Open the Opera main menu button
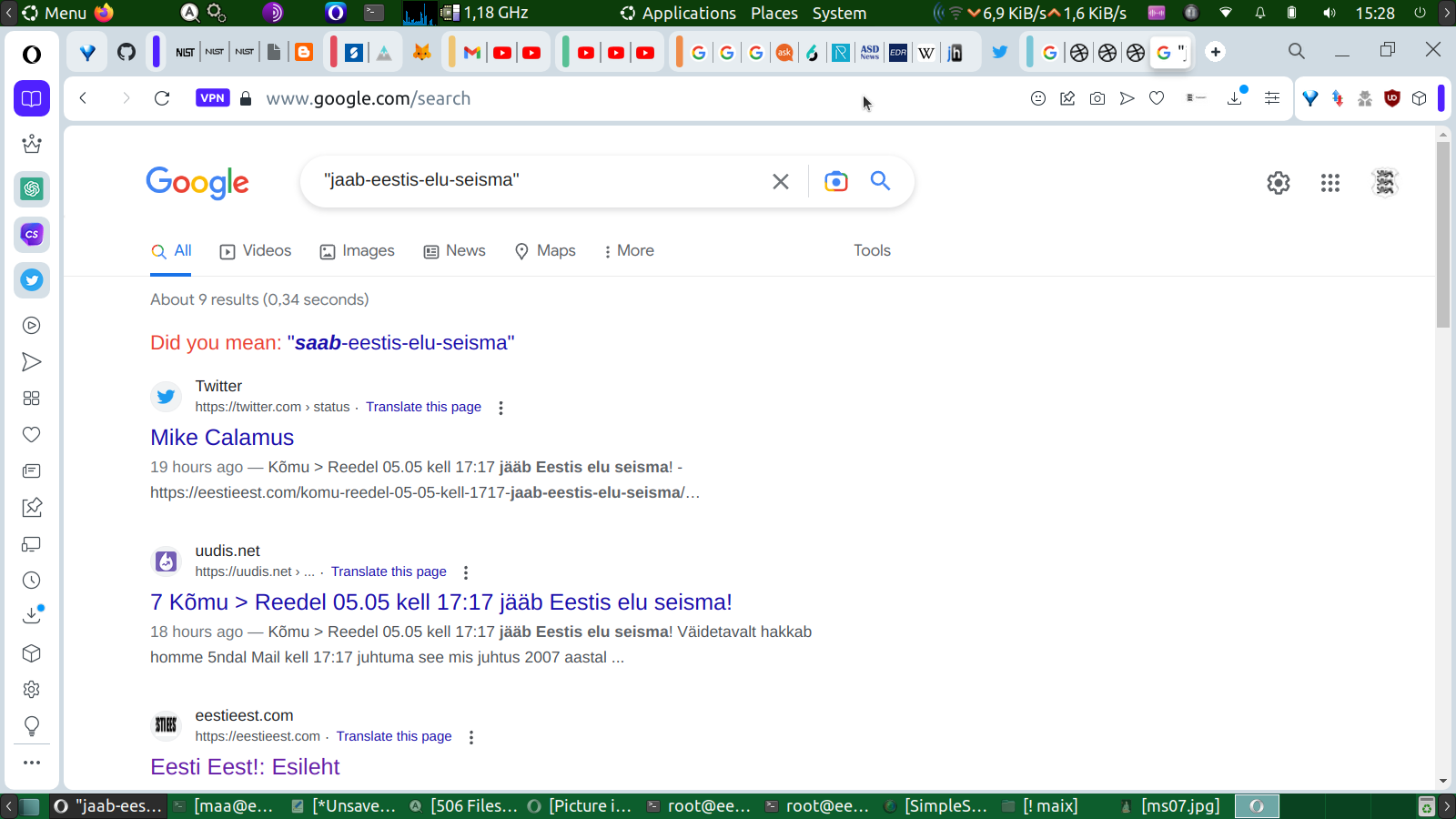This screenshot has height=819, width=1456. point(32,54)
